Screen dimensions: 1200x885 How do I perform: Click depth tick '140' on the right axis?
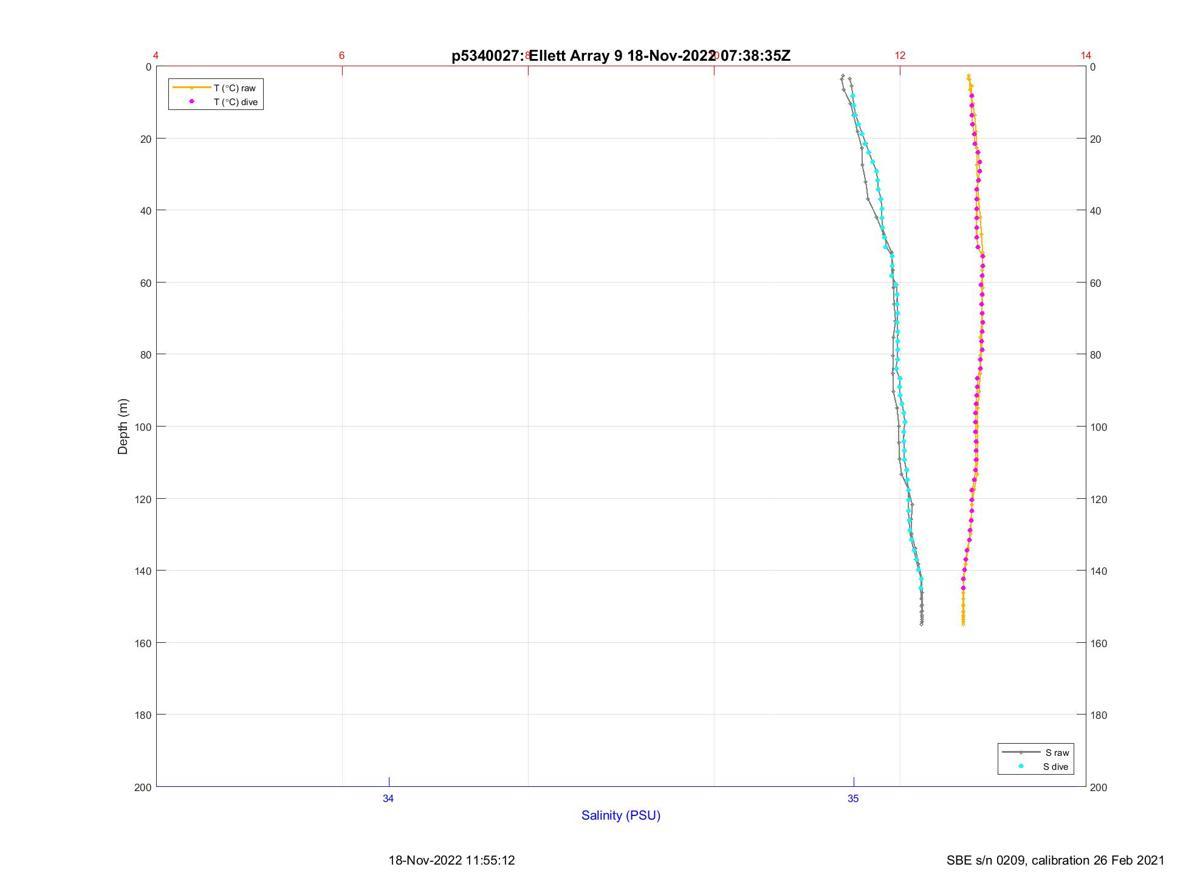pyautogui.click(x=1100, y=571)
